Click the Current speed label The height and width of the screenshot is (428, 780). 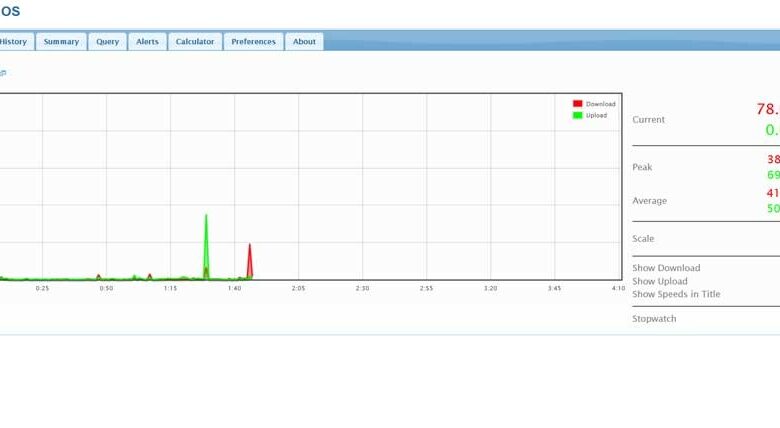point(648,119)
